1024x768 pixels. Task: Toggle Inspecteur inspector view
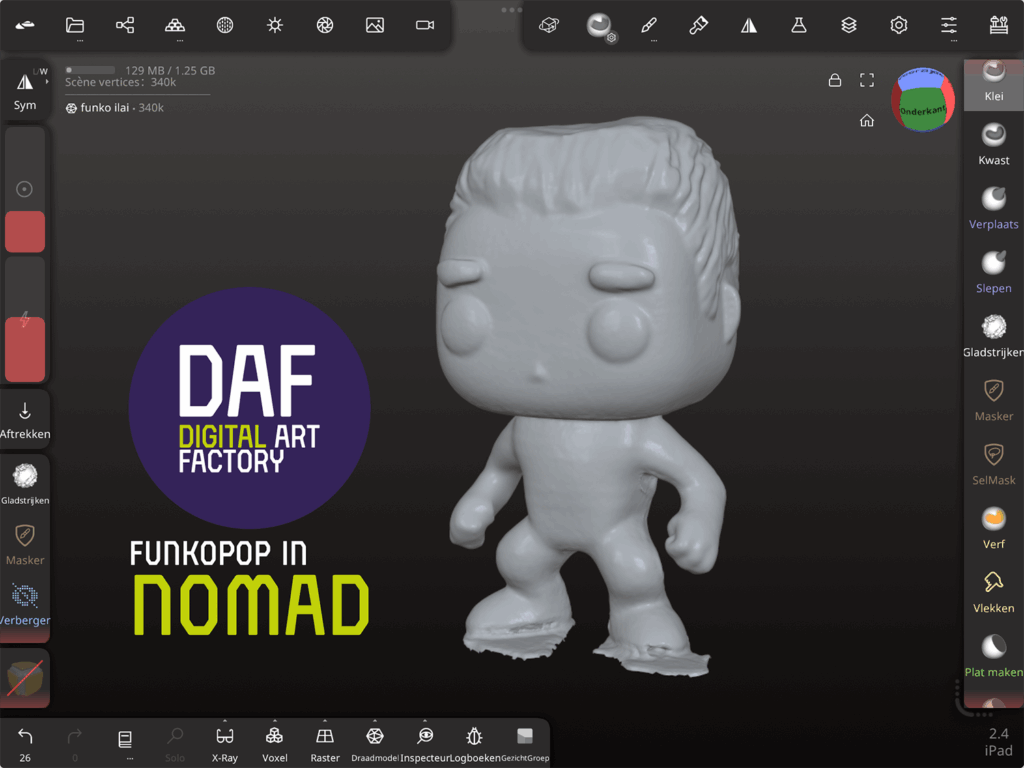[x=425, y=744]
